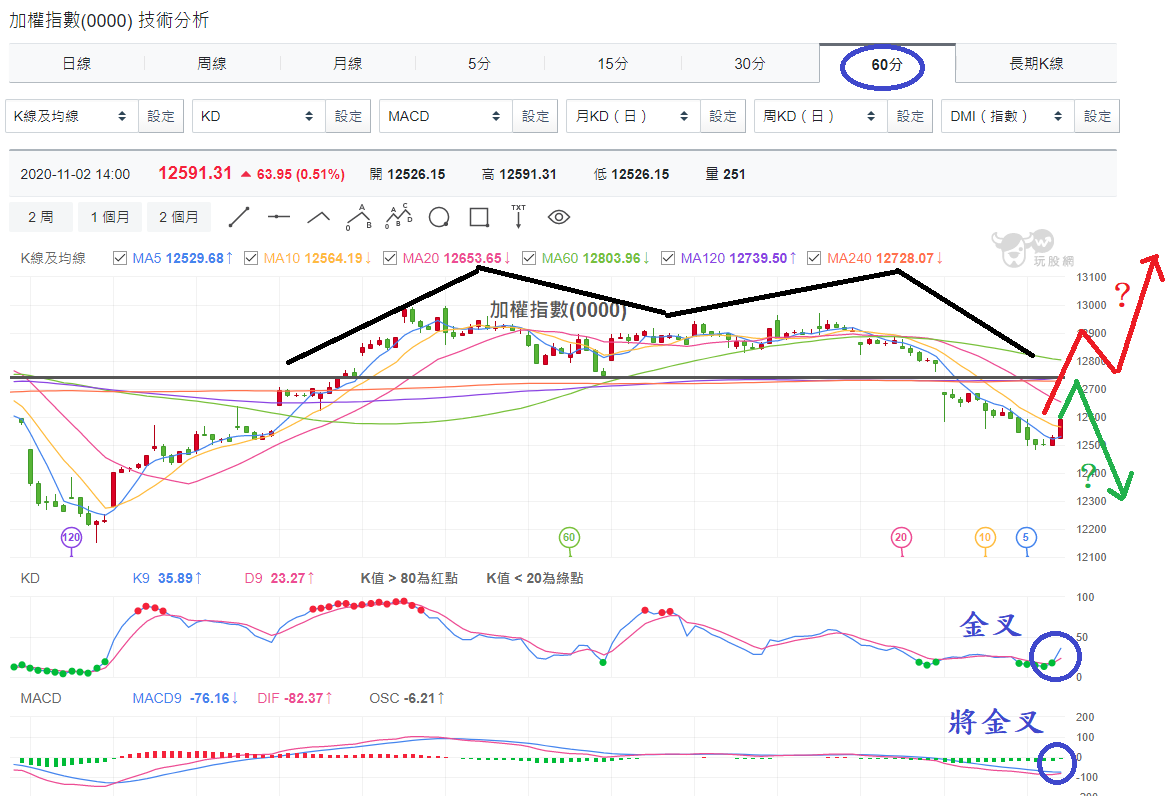This screenshot has width=1170, height=796.
Task: Uncheck the MA60 moving average checkbox
Action: [529, 258]
